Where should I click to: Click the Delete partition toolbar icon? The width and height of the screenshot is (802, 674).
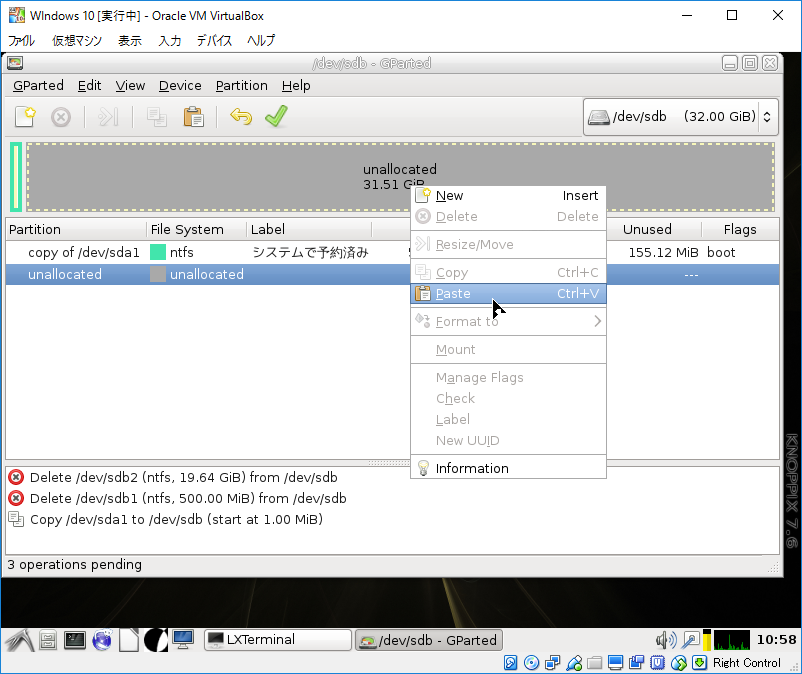click(x=61, y=117)
